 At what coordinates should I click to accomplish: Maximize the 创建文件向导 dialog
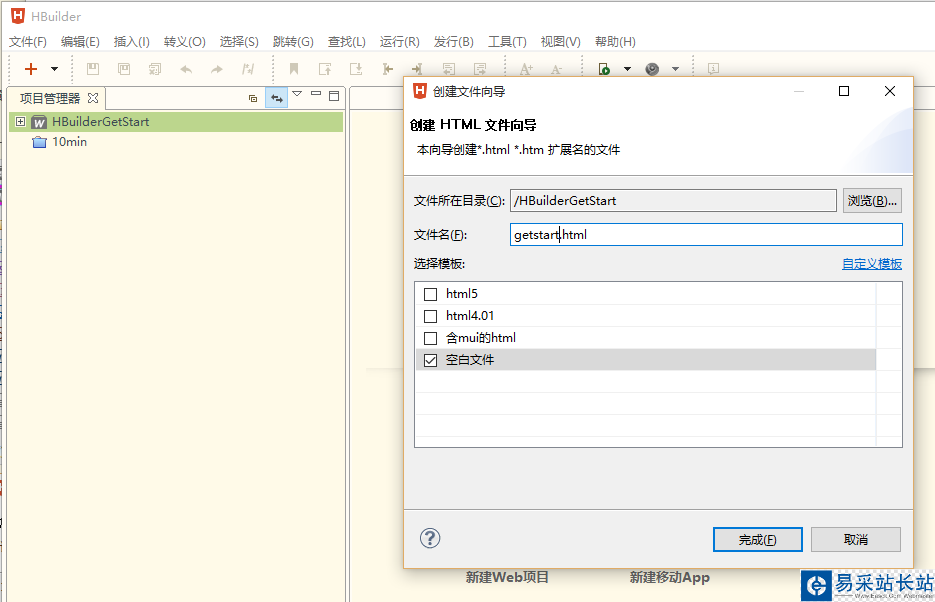click(844, 91)
